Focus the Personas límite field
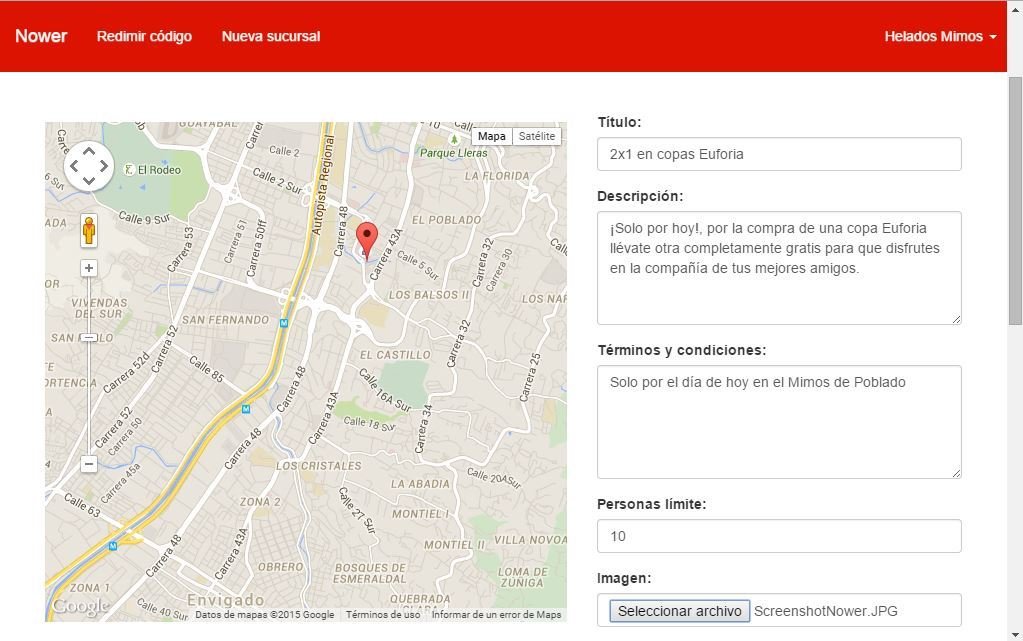Image resolution: width=1023 pixels, height=641 pixels. coord(779,536)
